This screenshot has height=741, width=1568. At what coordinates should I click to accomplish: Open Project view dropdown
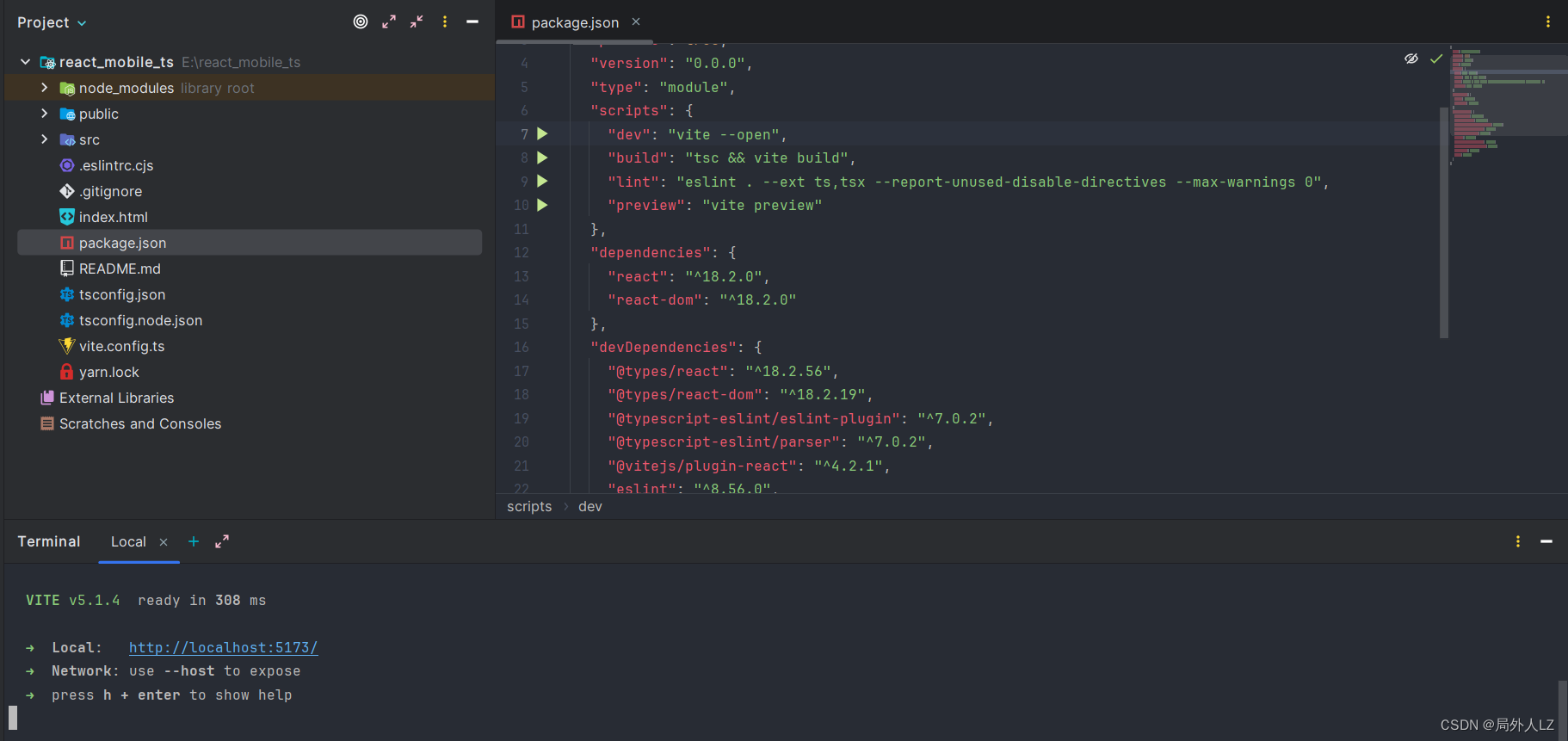52,22
